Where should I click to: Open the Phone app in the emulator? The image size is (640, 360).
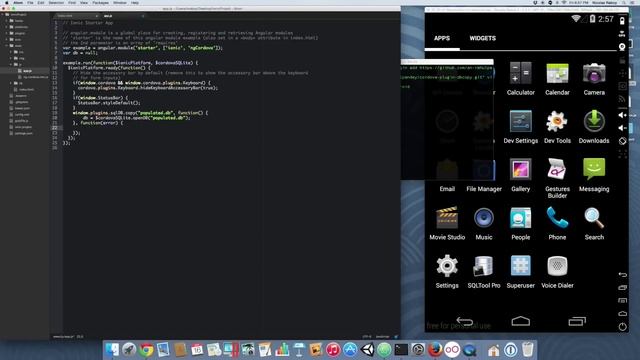[x=557, y=223]
